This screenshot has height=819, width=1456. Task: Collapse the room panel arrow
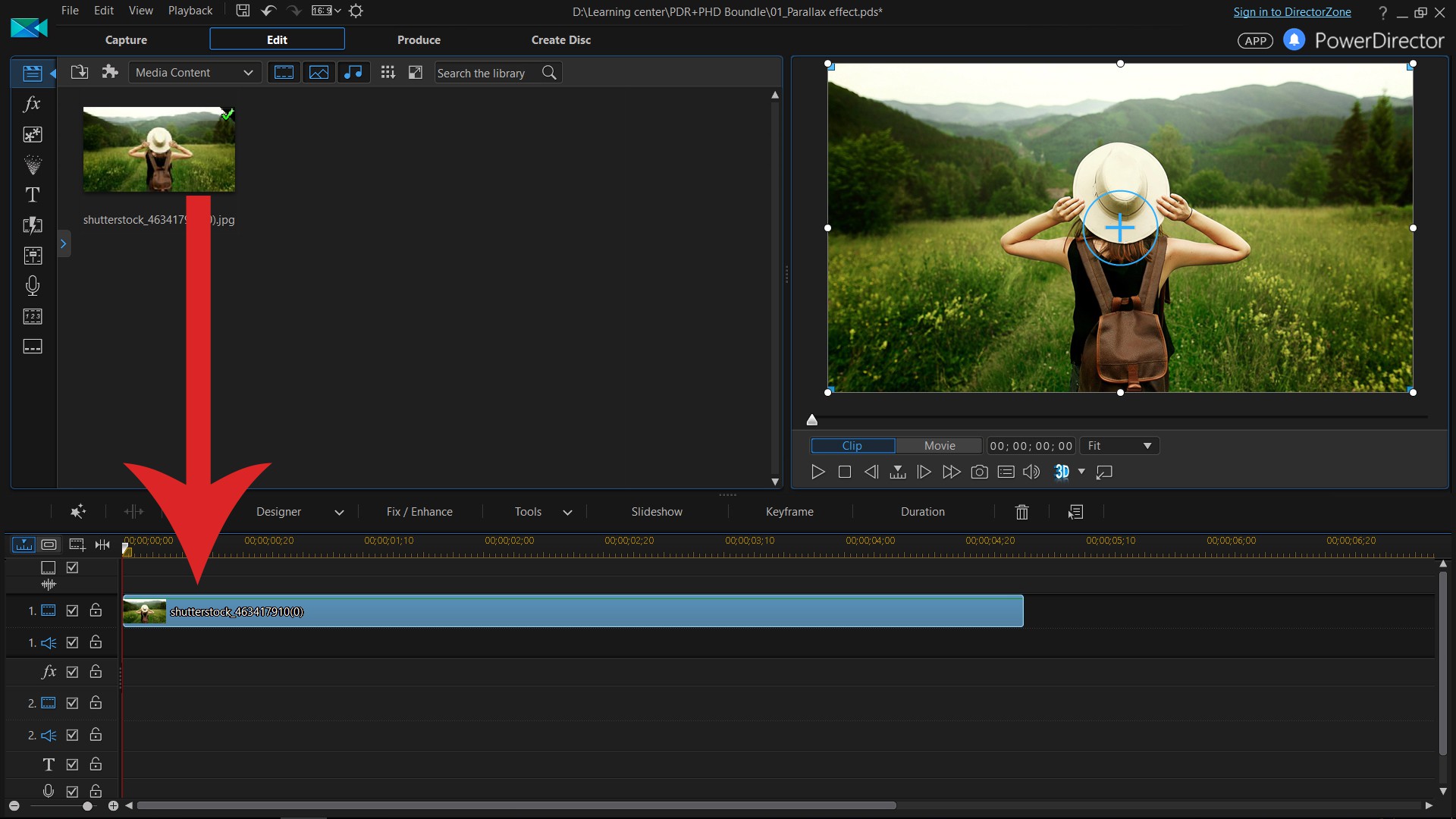click(53, 74)
